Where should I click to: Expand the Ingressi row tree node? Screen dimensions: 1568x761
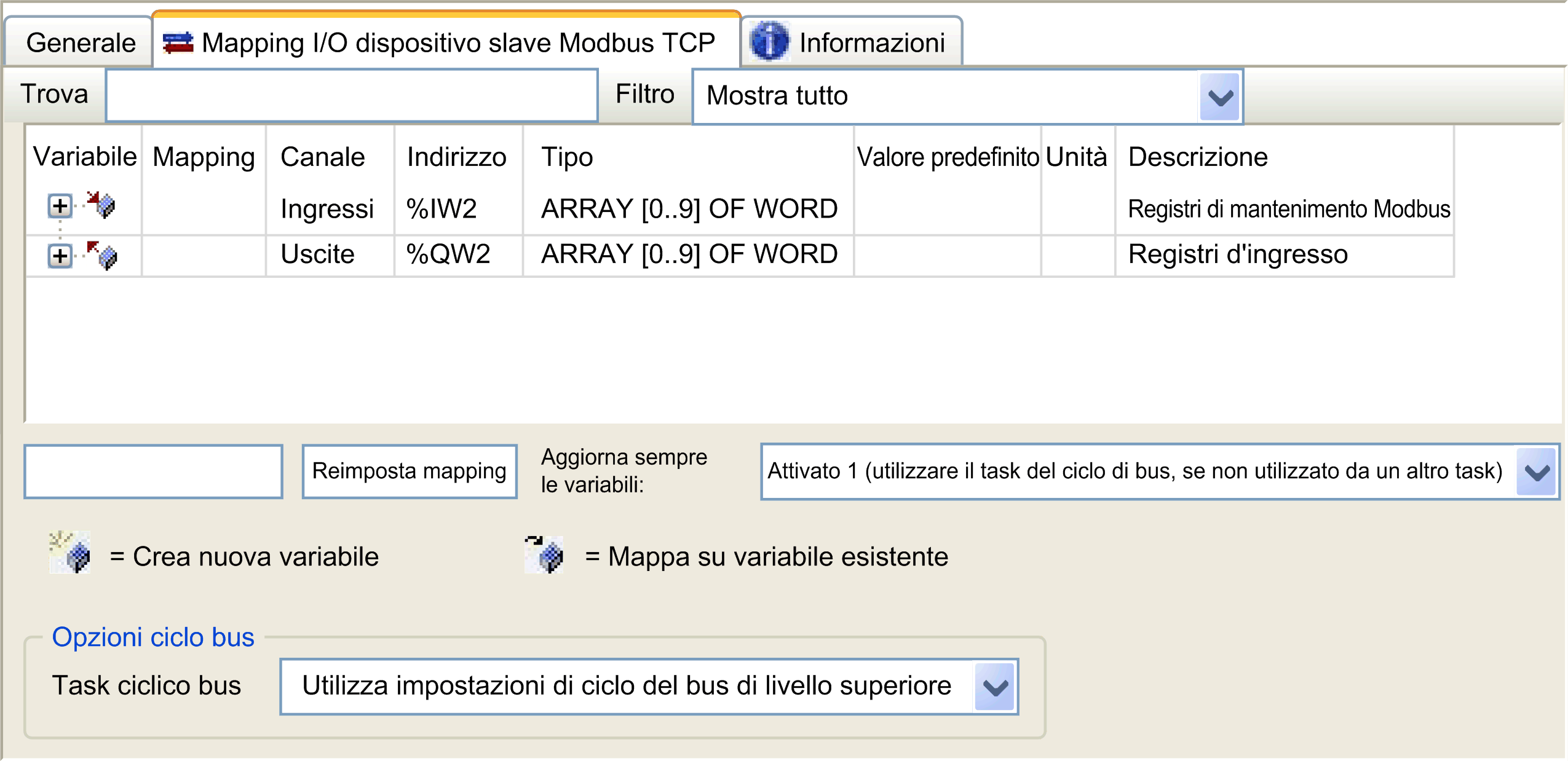(x=60, y=206)
